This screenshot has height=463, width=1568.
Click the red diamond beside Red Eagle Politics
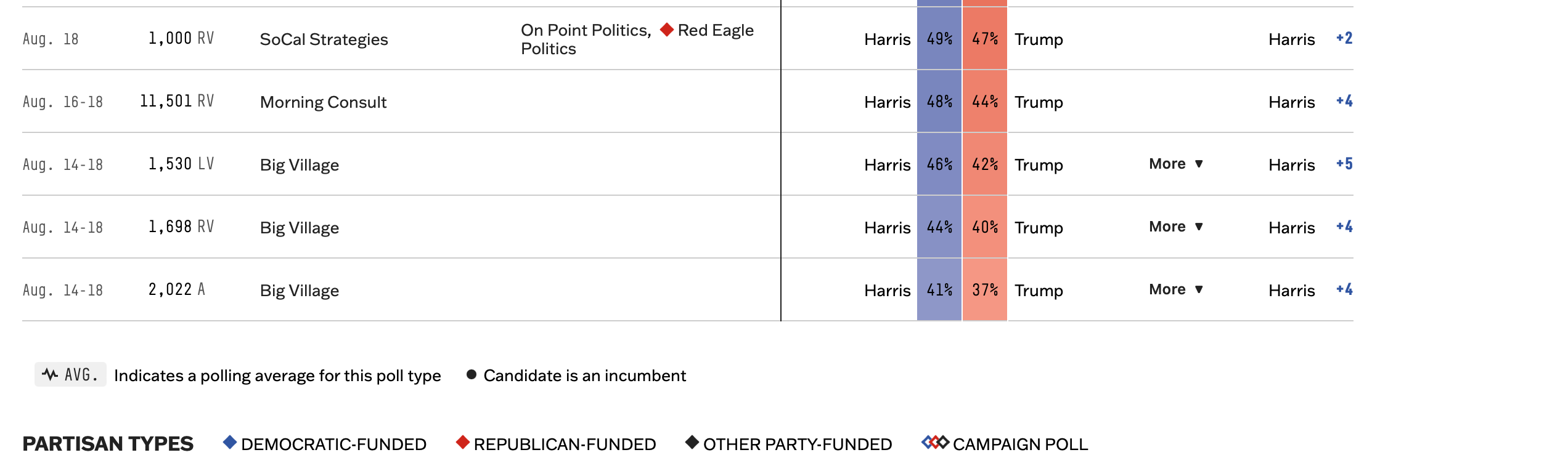[x=666, y=30]
